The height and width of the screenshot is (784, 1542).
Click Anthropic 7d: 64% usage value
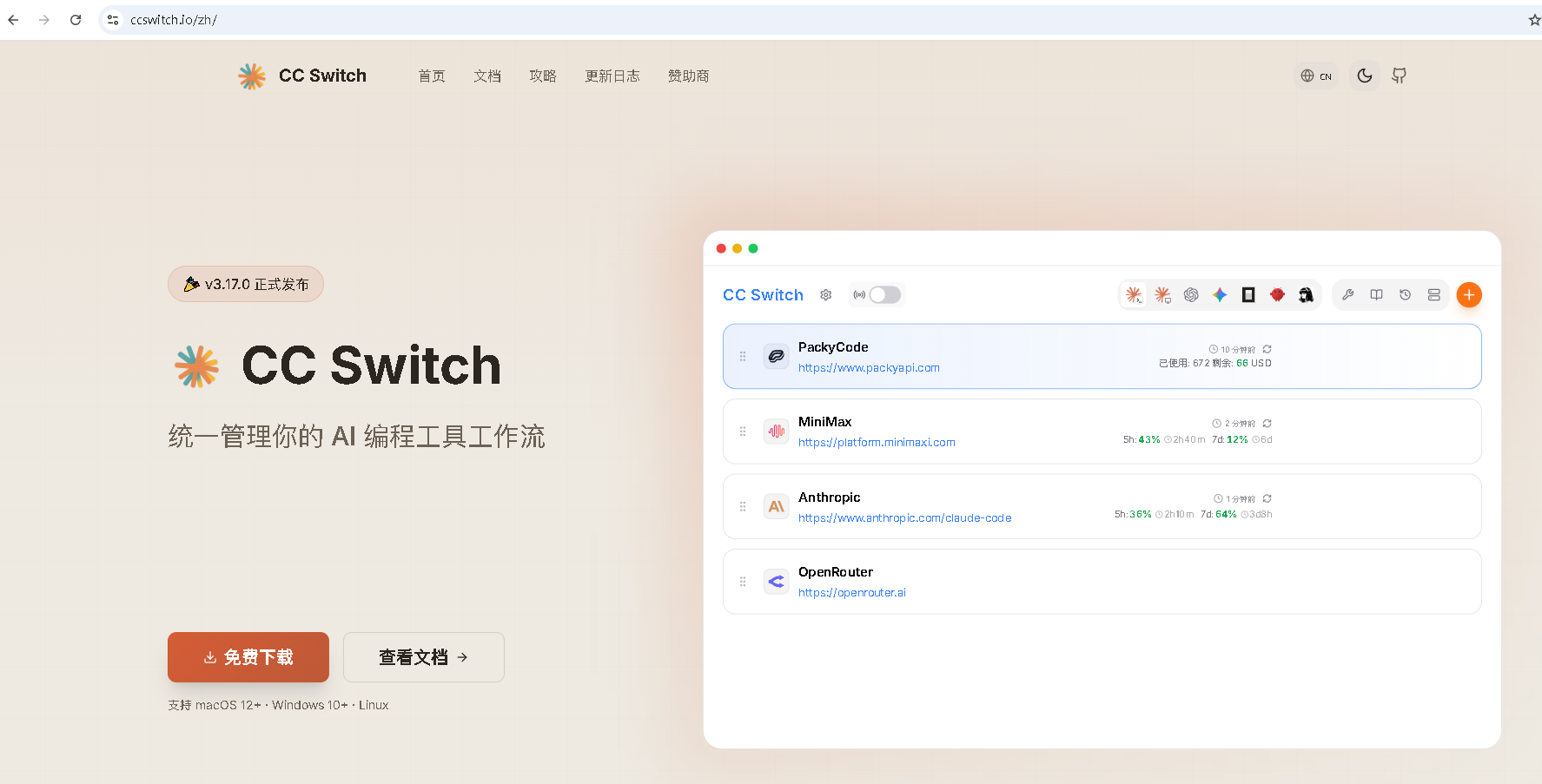[1219, 515]
